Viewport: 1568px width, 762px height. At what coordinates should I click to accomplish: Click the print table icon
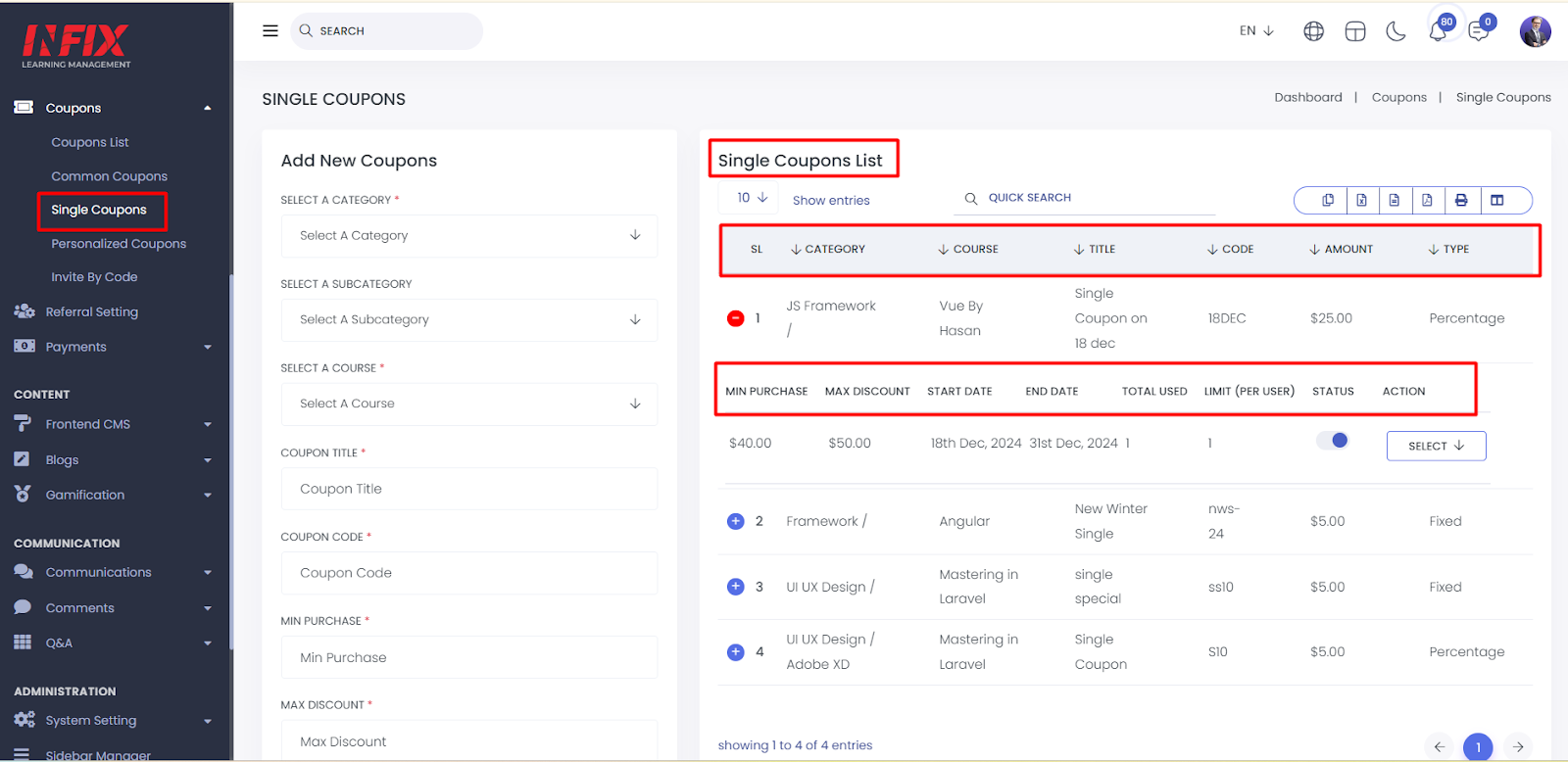[x=1461, y=200]
